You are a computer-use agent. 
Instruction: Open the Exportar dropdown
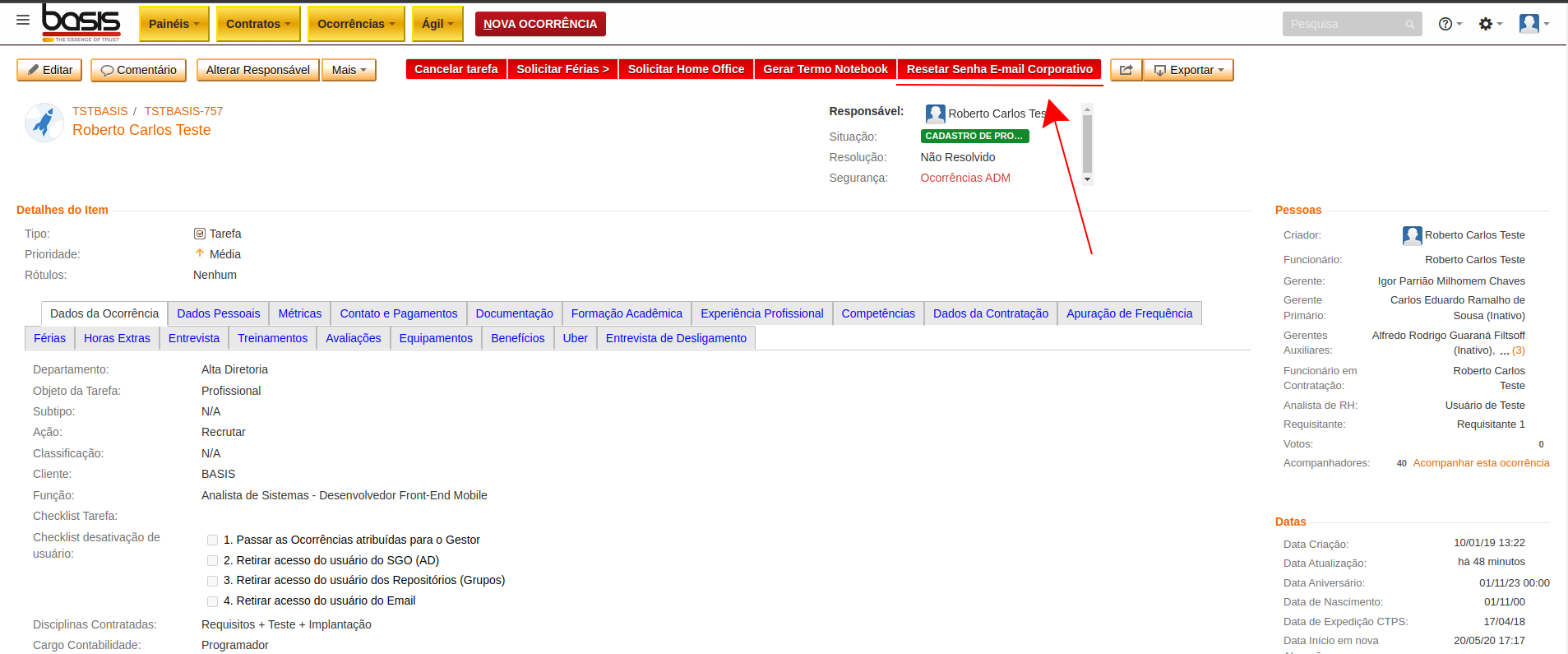click(1188, 70)
